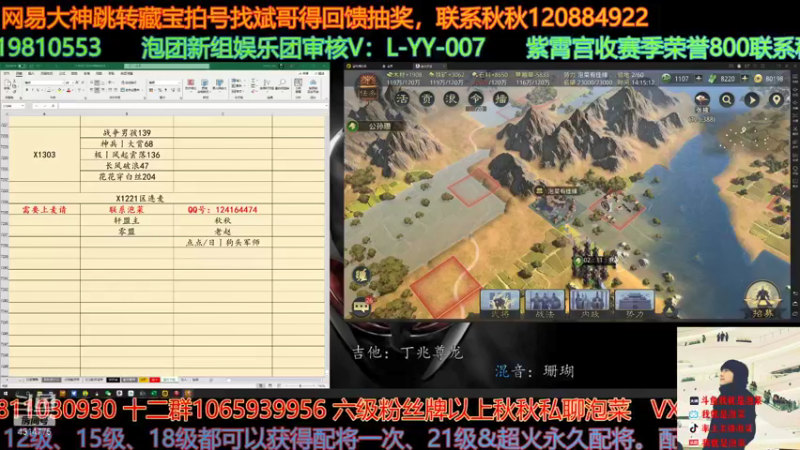The image size is (800, 450).
Task: Switch to the Insert tab in Excel
Action: click(31, 73)
